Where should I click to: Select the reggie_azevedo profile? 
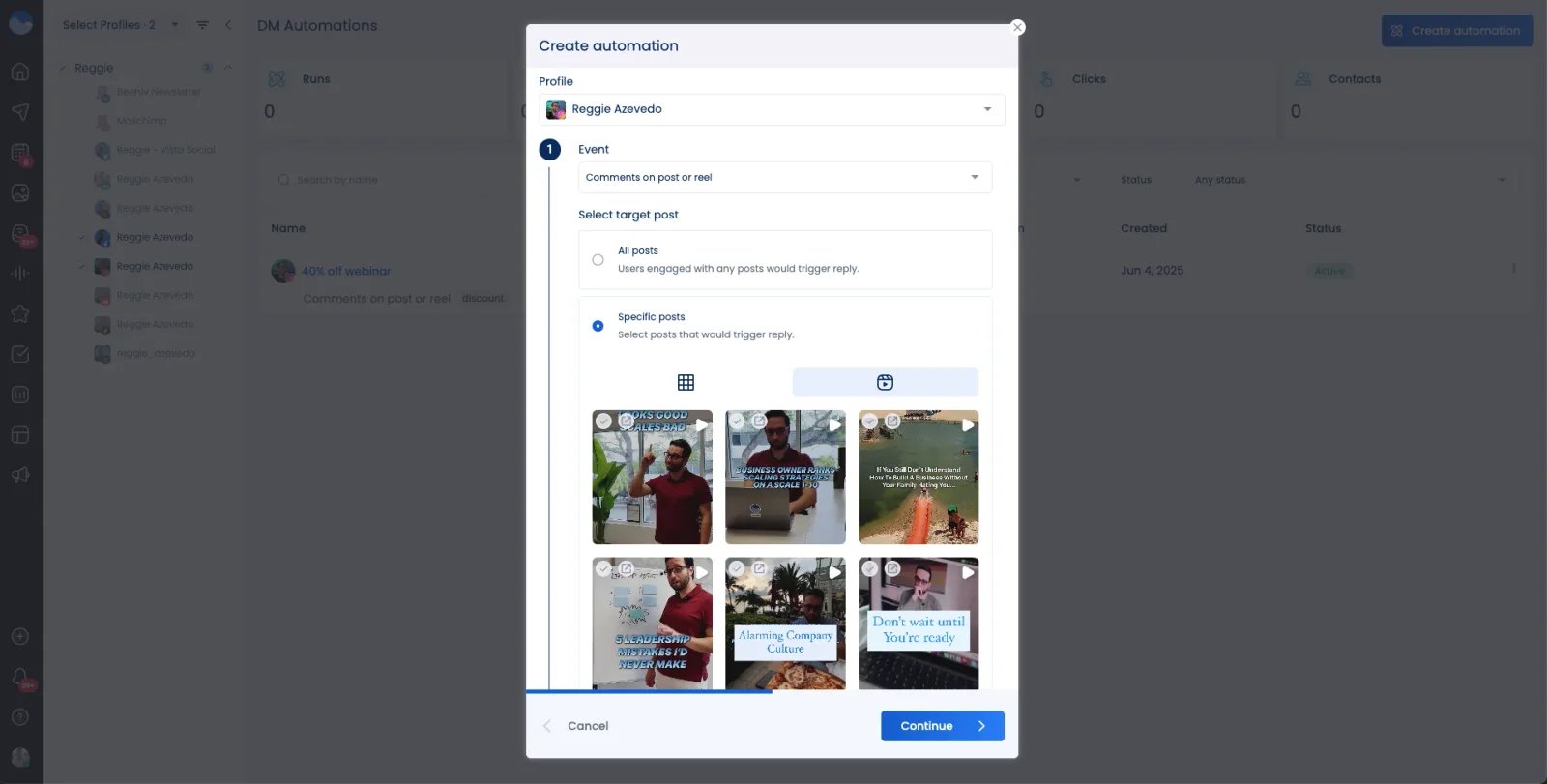point(155,353)
